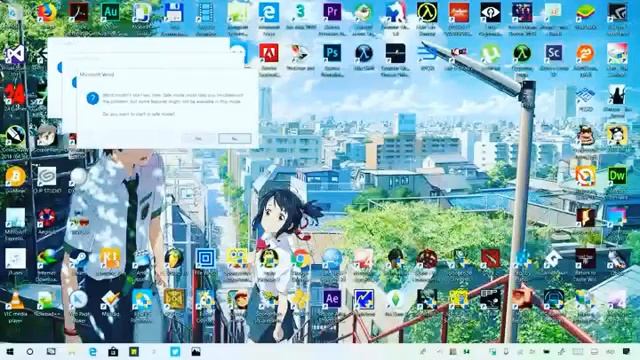The height and width of the screenshot is (360, 640).
Task: Click No in the Microsoft Word dialog
Action: coord(234,139)
